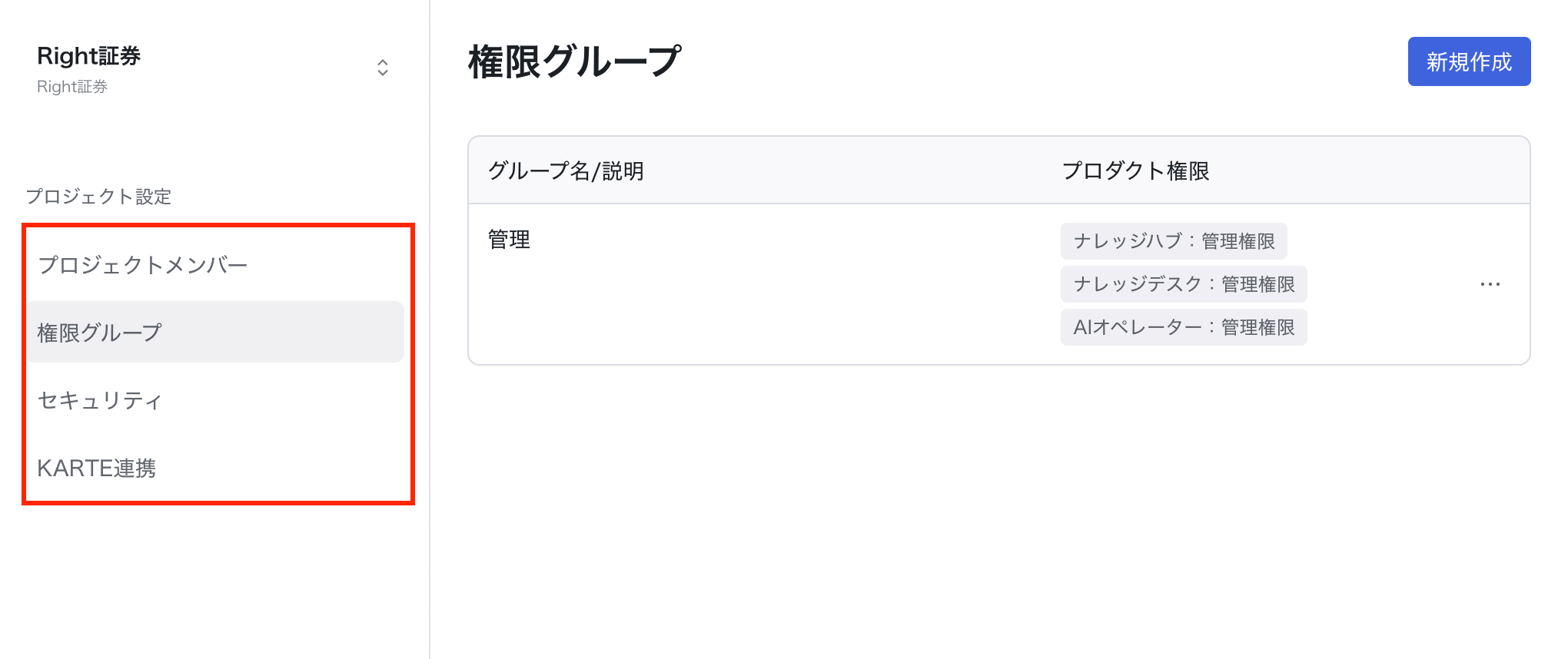Open the three-dot menu for 管理 group

(1490, 284)
